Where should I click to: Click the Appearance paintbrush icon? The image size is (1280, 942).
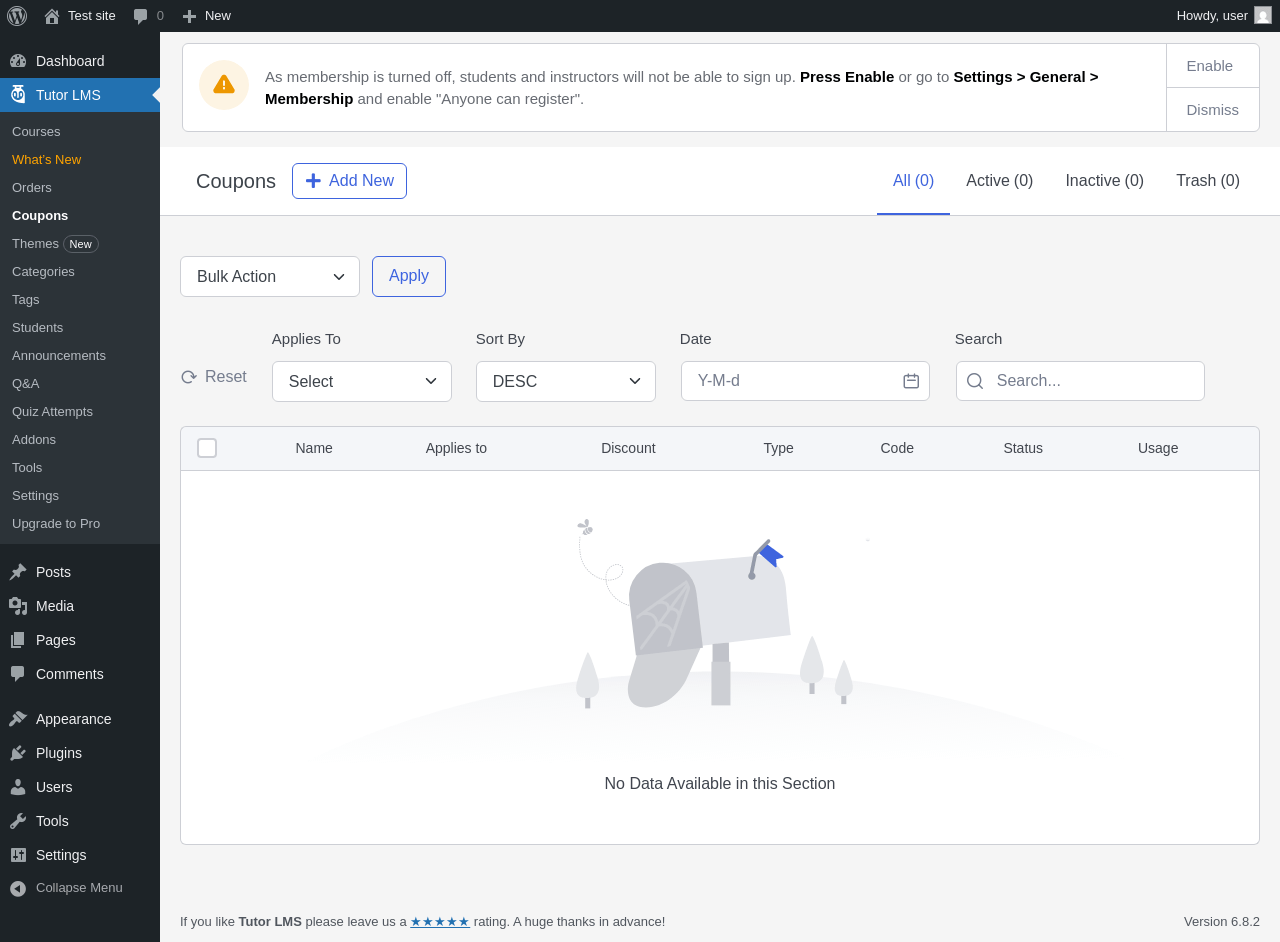(18, 719)
